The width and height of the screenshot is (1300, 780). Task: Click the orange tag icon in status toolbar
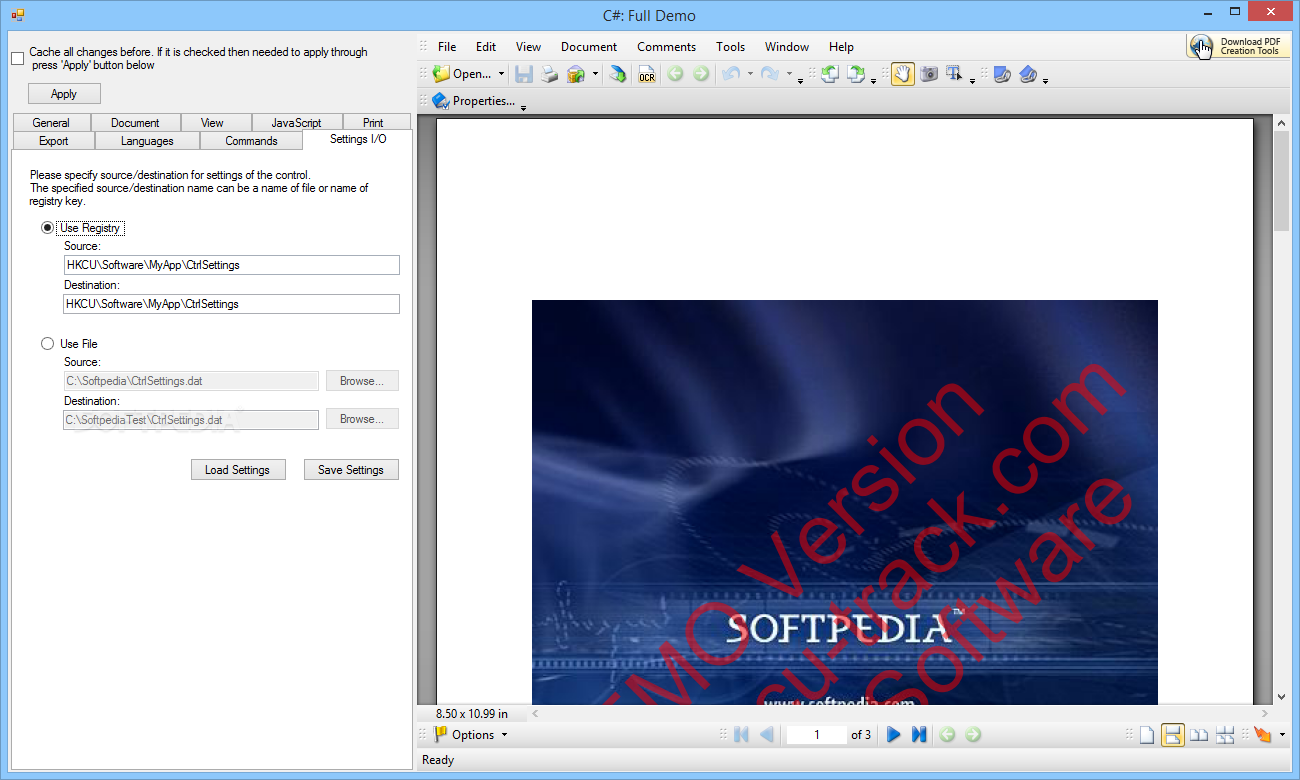tap(1263, 735)
